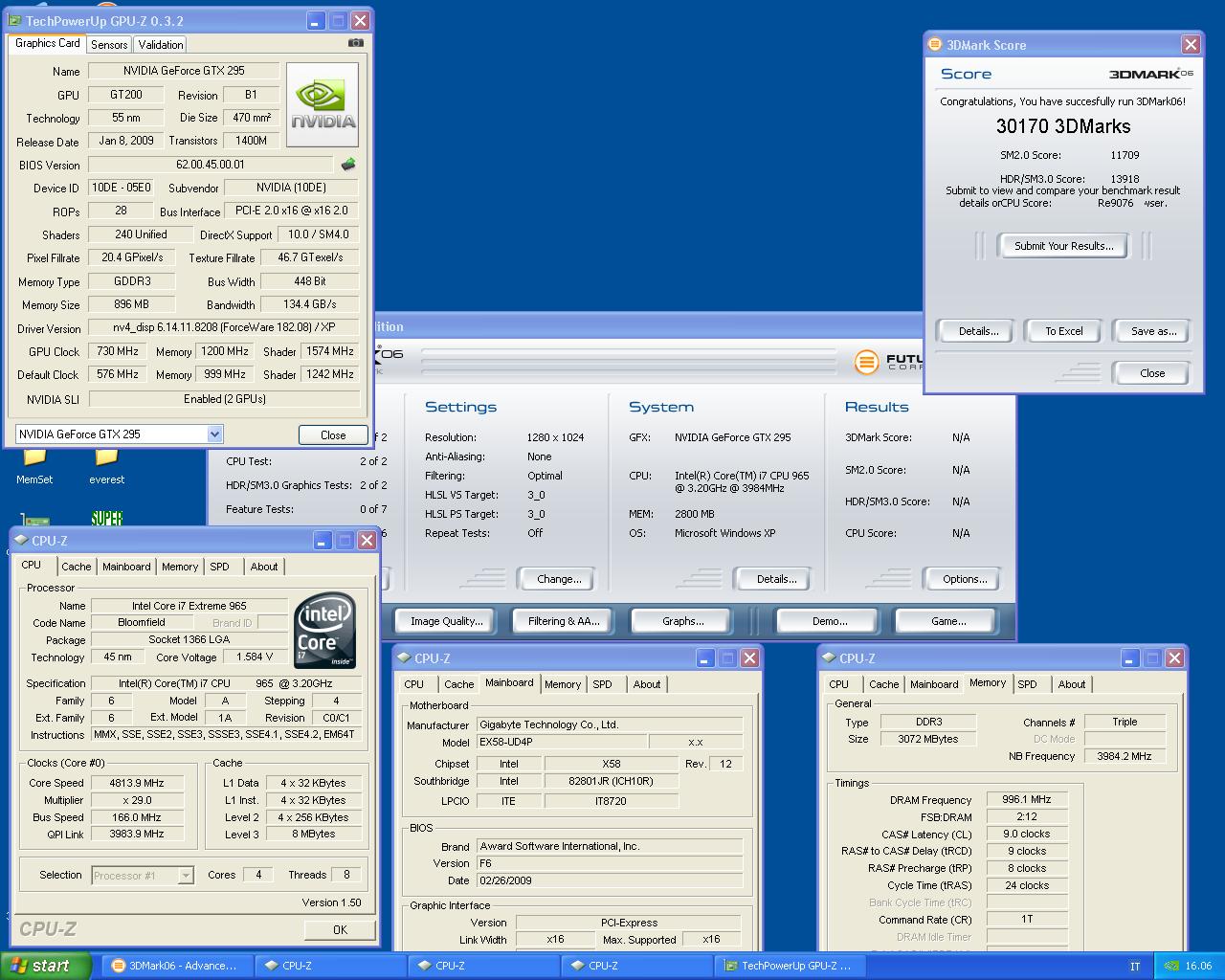Click the Core Speed value 4813.9 MHz
The height and width of the screenshot is (980, 1225).
(x=137, y=783)
